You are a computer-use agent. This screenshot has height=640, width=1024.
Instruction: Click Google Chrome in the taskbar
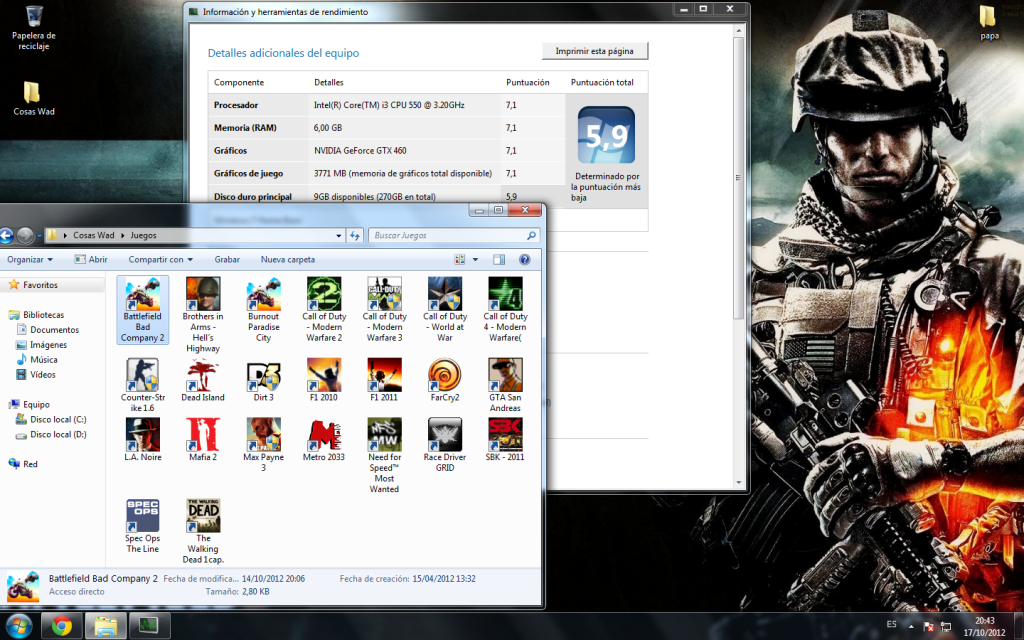click(x=61, y=626)
